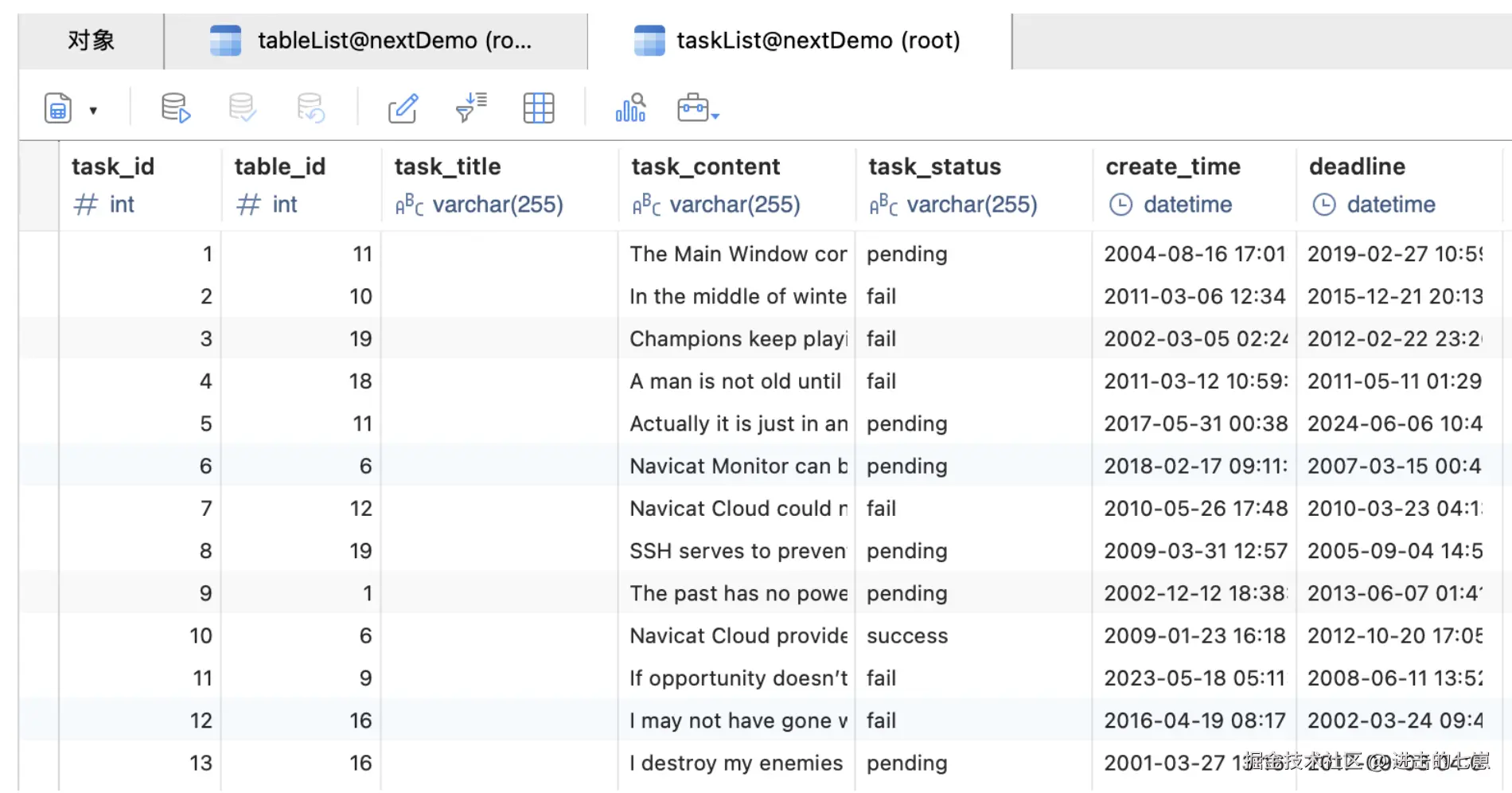Open the data chart analysis icon
Screen dimensions: 1512x793
pos(630,107)
